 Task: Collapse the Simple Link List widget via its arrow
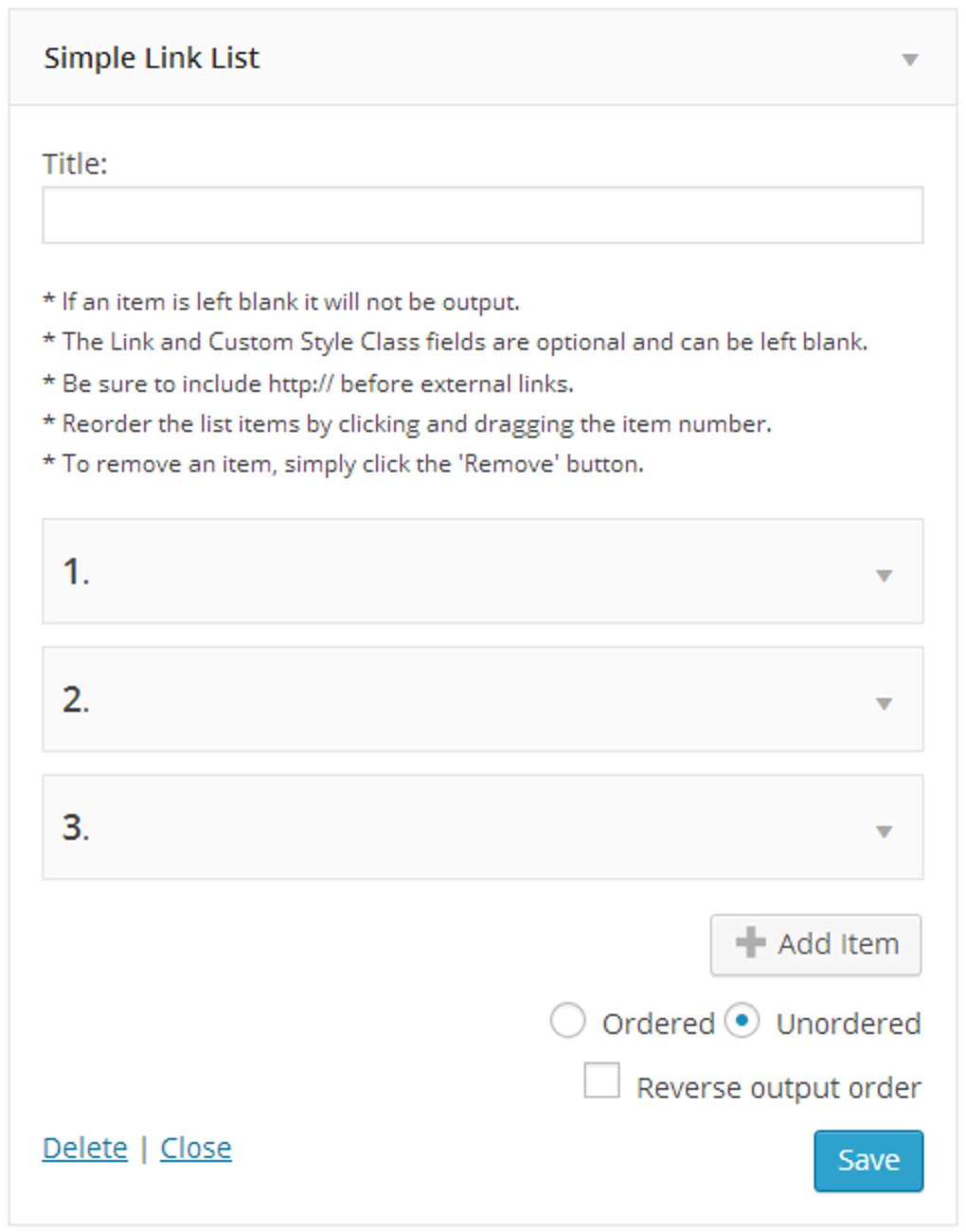coord(908,59)
